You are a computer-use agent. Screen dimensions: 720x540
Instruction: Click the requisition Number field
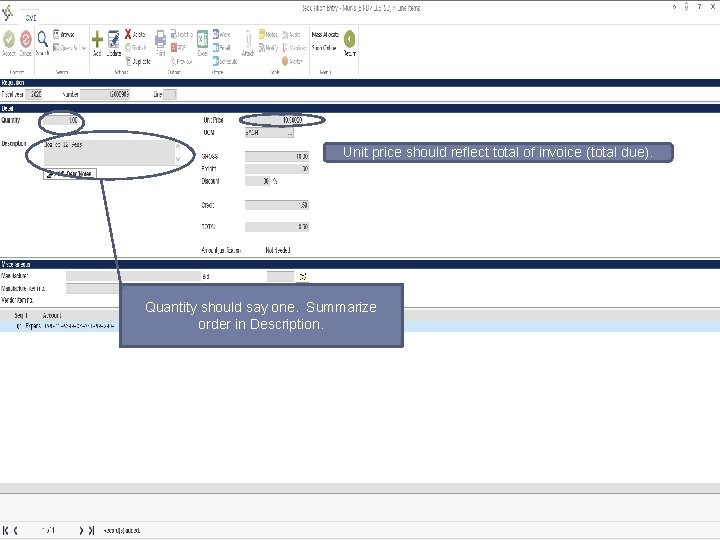[x=105, y=95]
